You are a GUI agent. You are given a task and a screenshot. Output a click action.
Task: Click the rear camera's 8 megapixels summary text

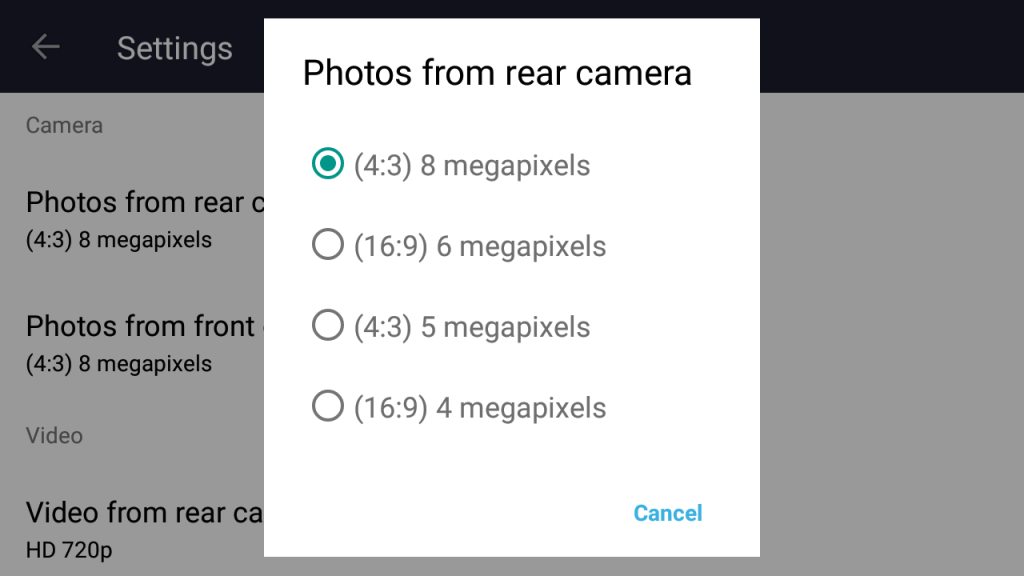119,240
